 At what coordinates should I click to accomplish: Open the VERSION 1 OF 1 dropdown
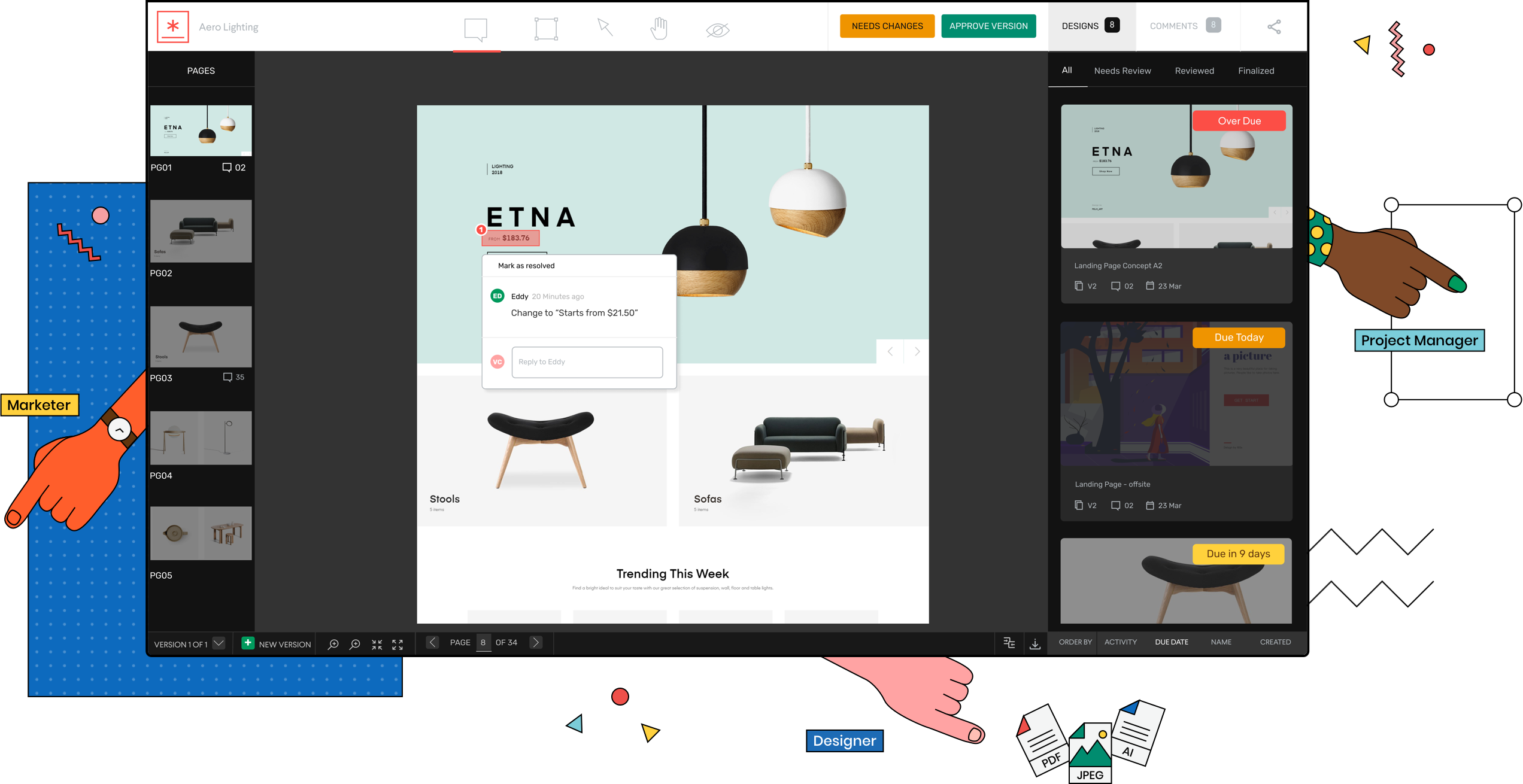pyautogui.click(x=189, y=644)
